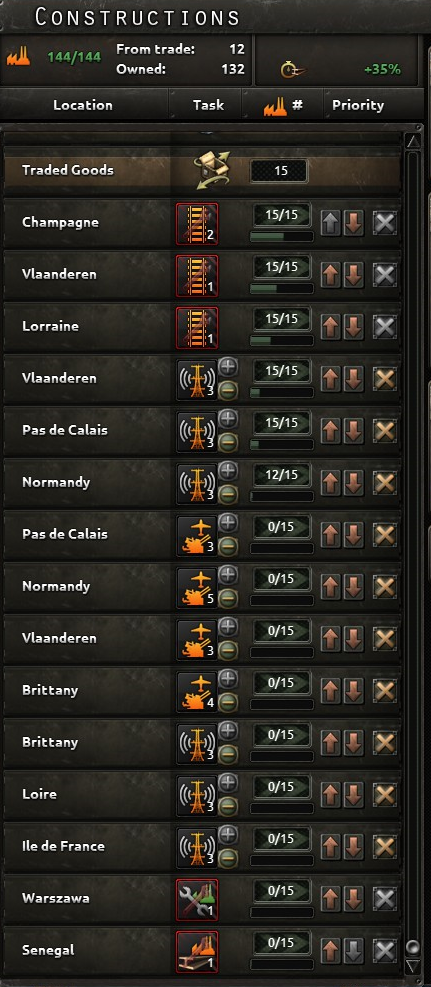Click the Traded Goods crate icon
This screenshot has height=987, width=431.
pyautogui.click(x=211, y=171)
